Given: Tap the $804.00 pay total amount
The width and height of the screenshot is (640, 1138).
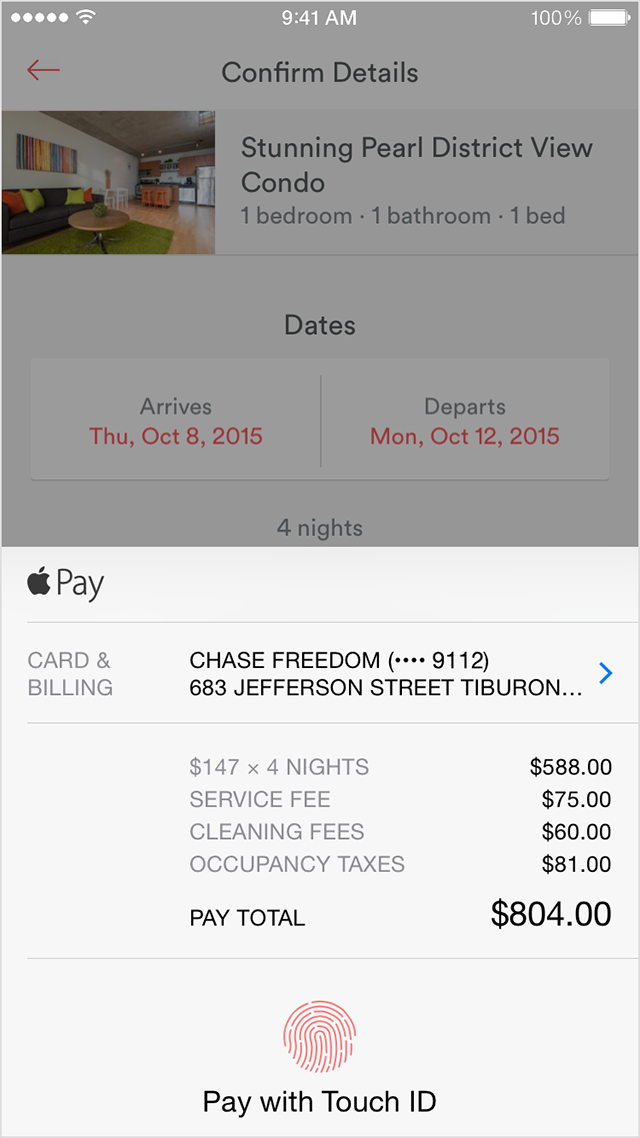Looking at the screenshot, I should click(x=551, y=914).
